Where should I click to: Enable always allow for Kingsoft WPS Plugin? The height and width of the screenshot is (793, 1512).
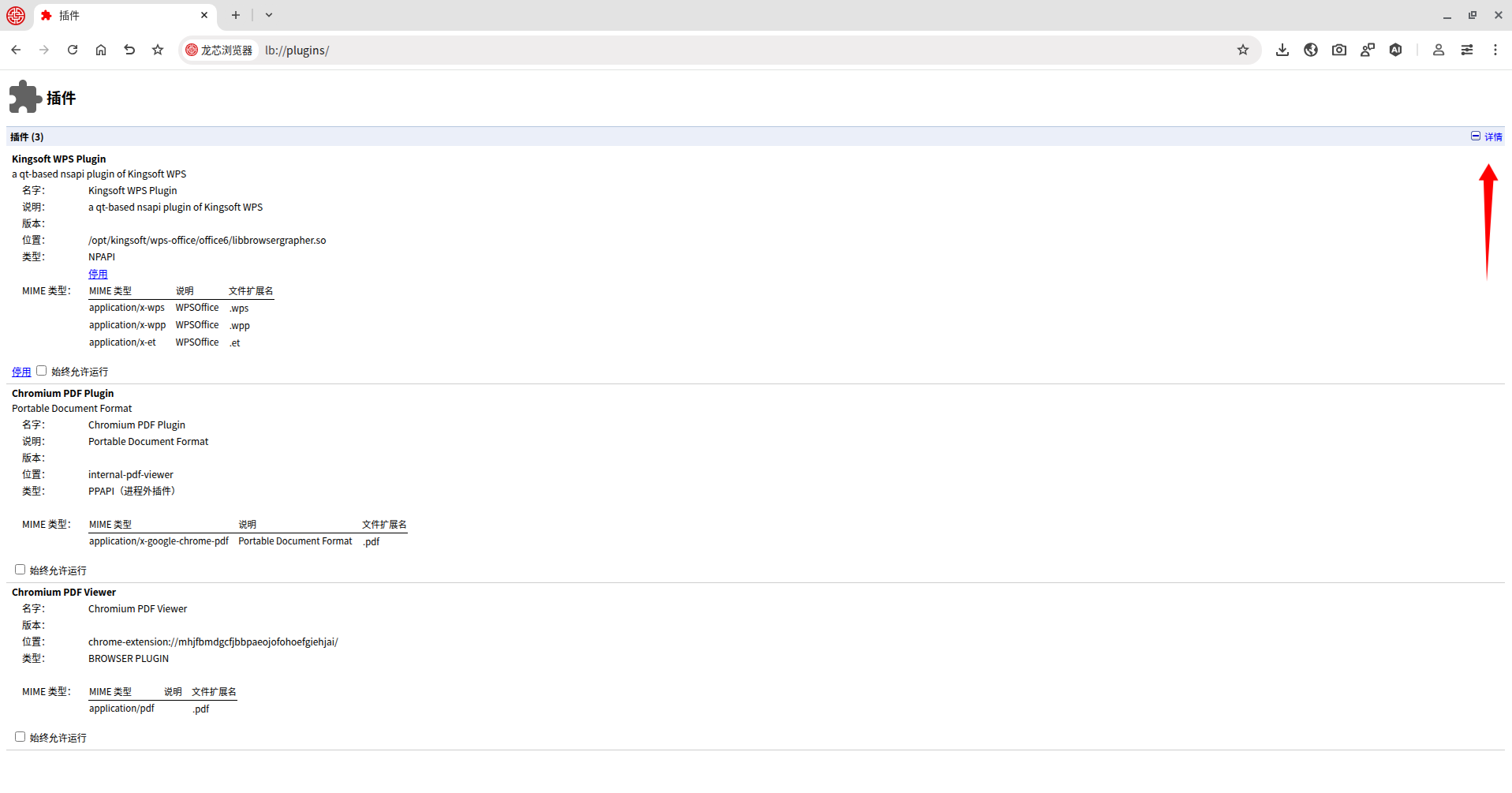42,371
